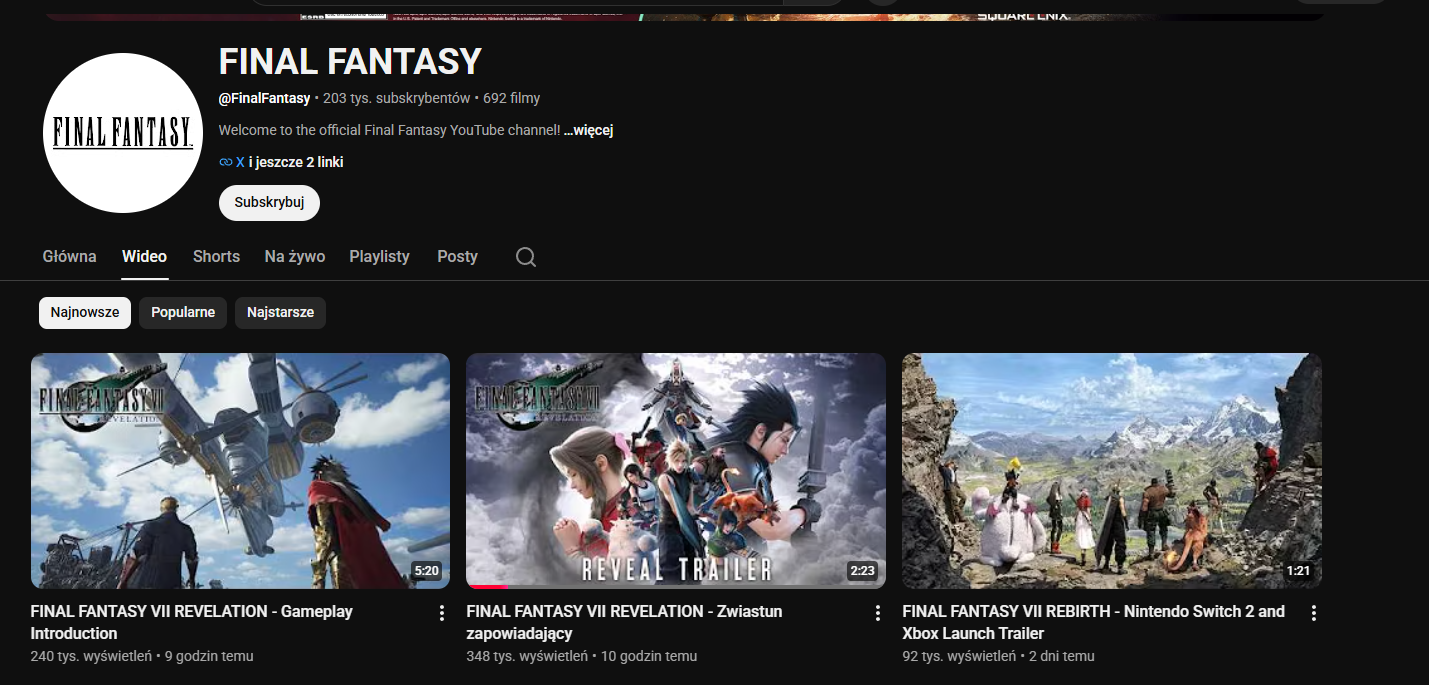The width and height of the screenshot is (1429, 685).
Task: Open 'i jeszcze 2 linki' links
Action: tap(296, 162)
